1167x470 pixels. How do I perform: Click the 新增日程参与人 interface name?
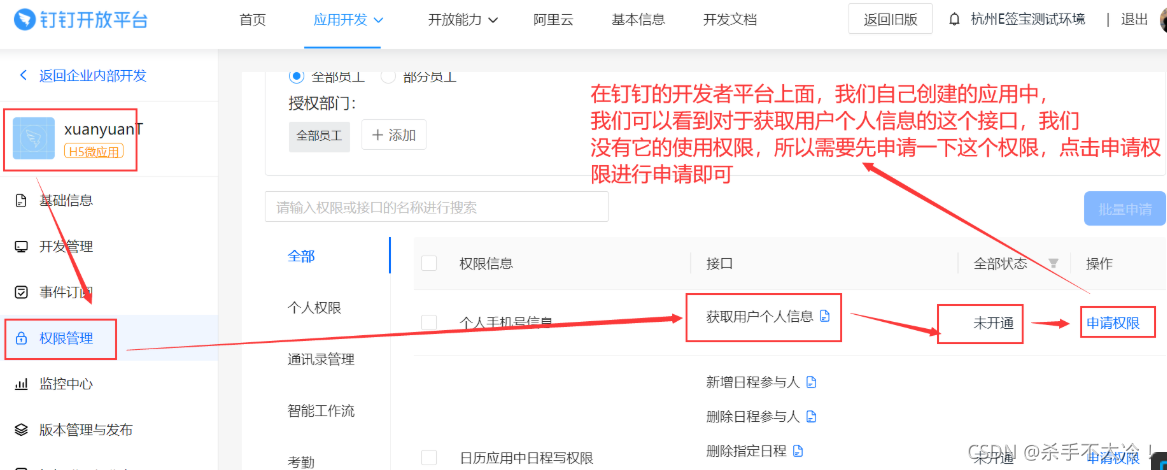click(x=752, y=382)
